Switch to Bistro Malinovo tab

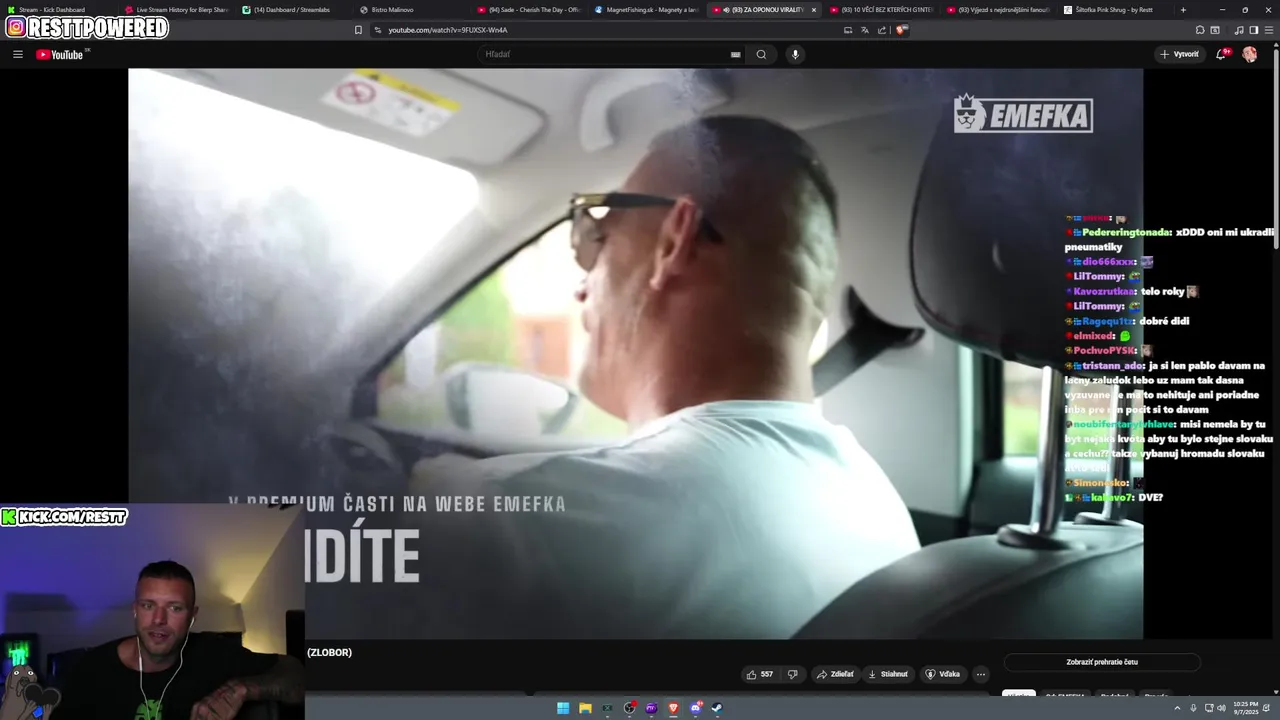(x=412, y=9)
